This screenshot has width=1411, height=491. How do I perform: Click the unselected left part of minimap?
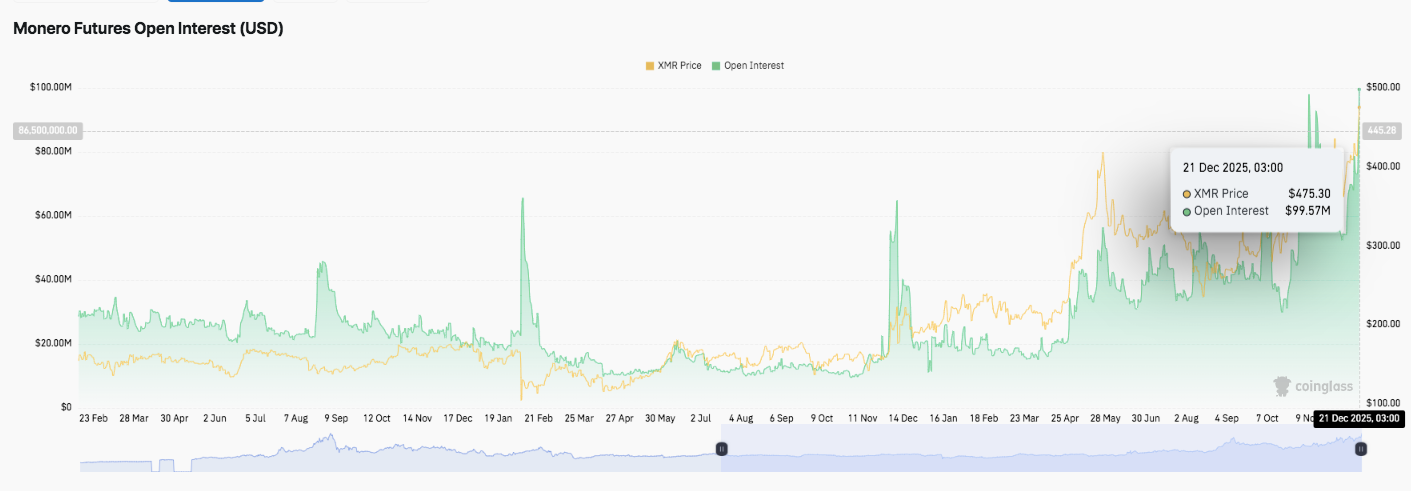400,456
